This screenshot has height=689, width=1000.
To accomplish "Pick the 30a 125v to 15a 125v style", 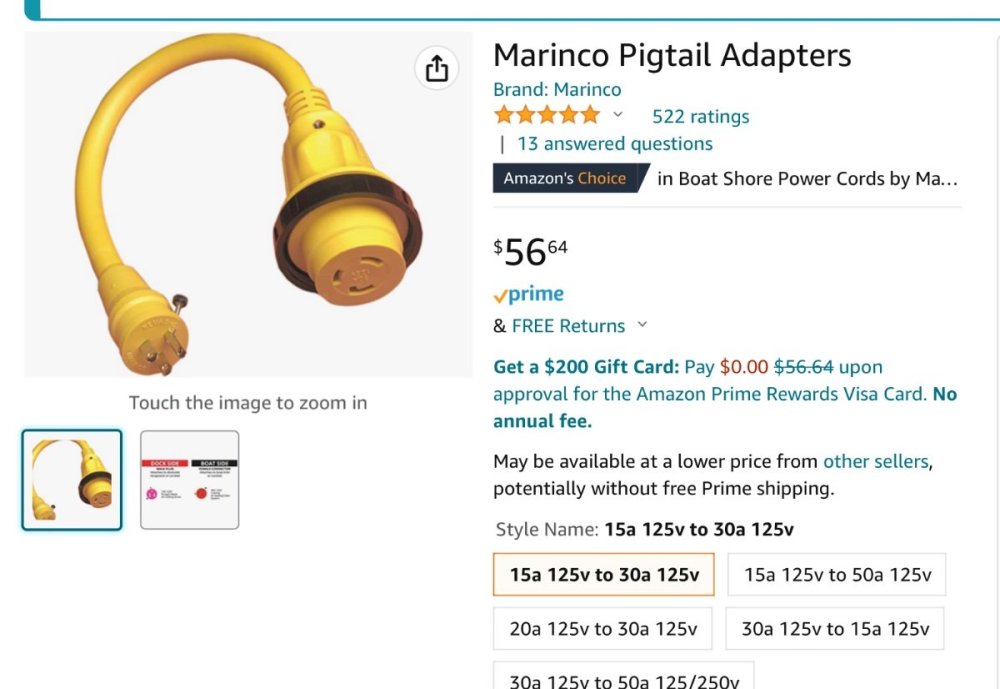I will (x=834, y=628).
